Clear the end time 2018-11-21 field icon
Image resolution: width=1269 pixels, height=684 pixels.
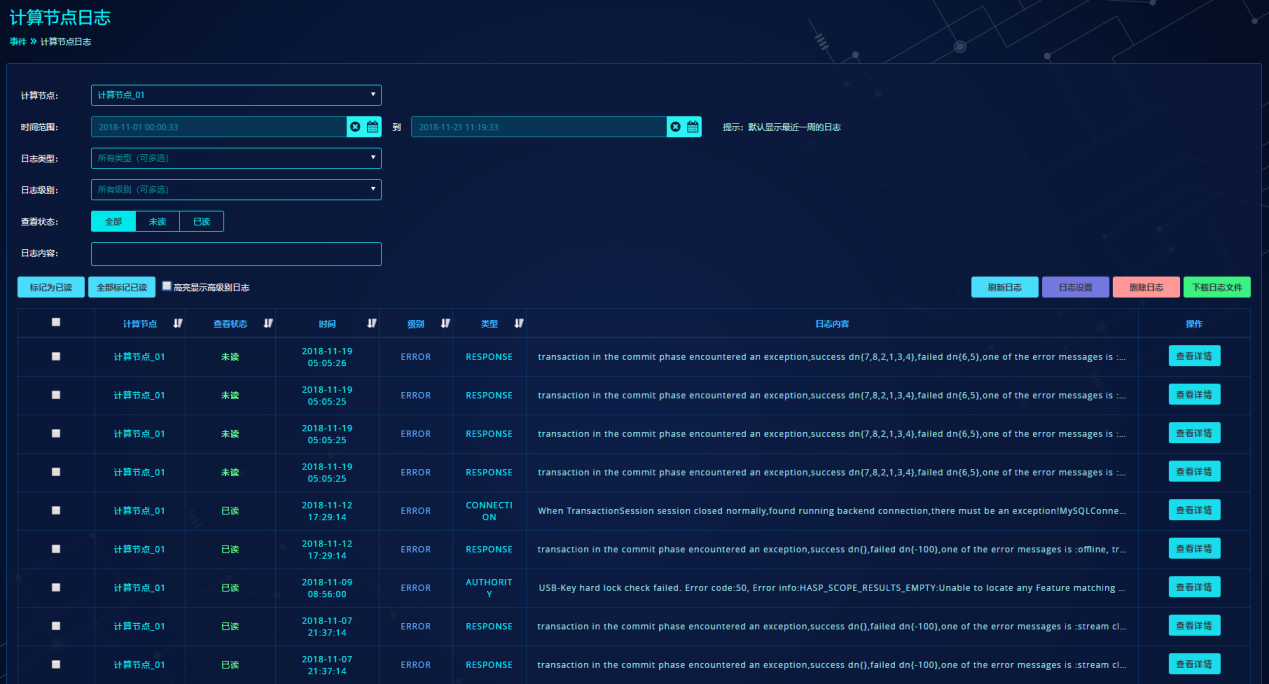click(675, 127)
